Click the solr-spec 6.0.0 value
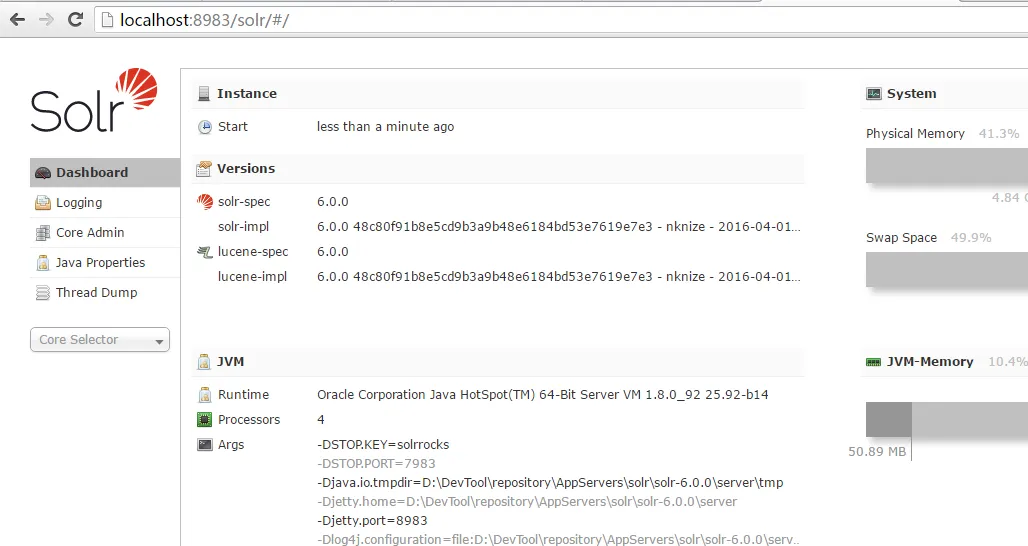The height and width of the screenshot is (546, 1028). point(332,202)
